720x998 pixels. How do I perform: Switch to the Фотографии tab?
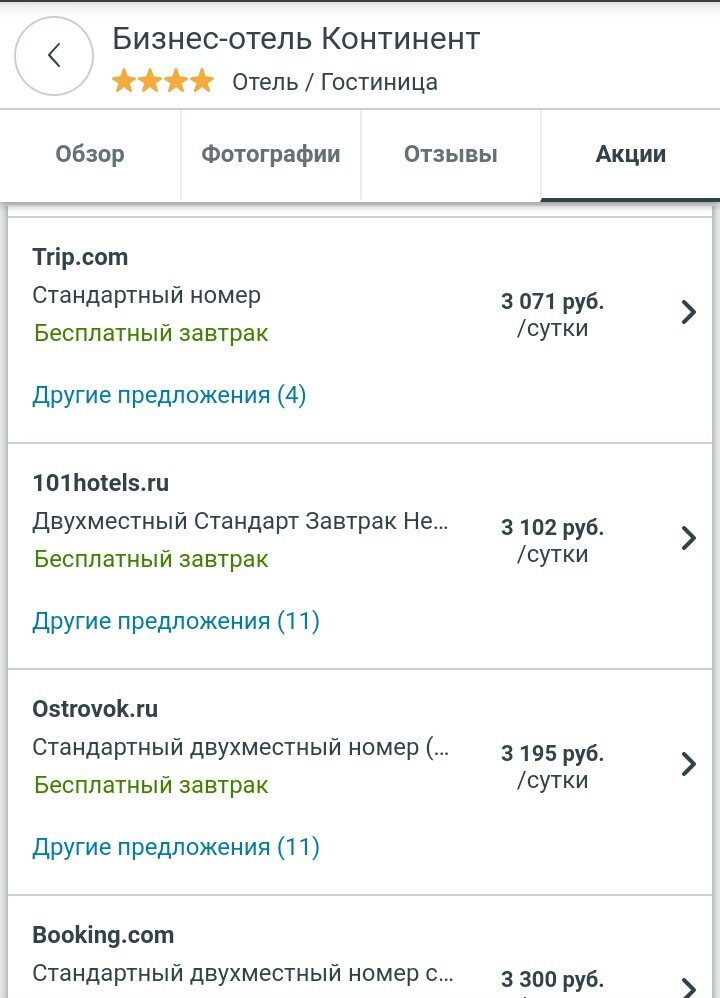pyautogui.click(x=271, y=154)
